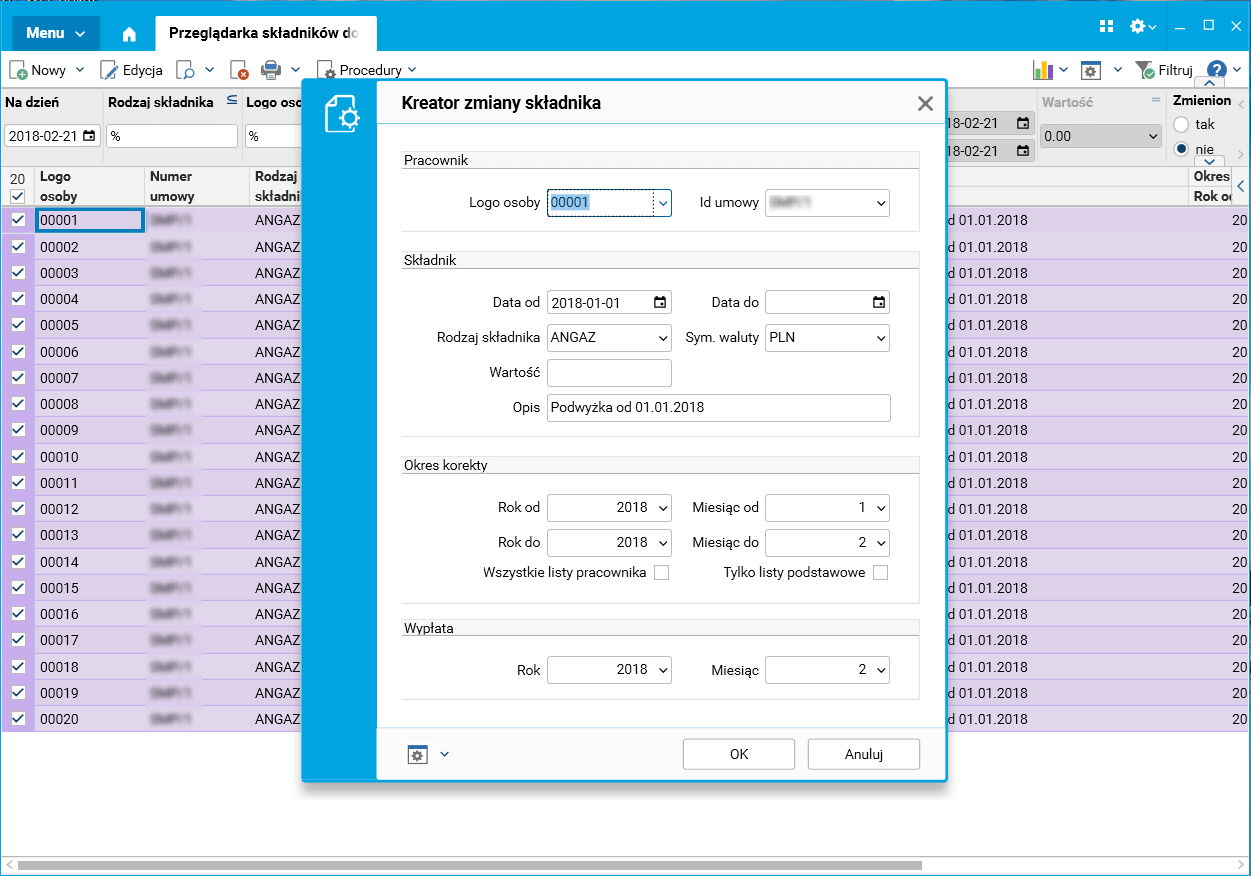Image resolution: width=1251 pixels, height=876 pixels.
Task: Click the filter panel scroll-right arrow
Action: pyautogui.click(x=1242, y=154)
